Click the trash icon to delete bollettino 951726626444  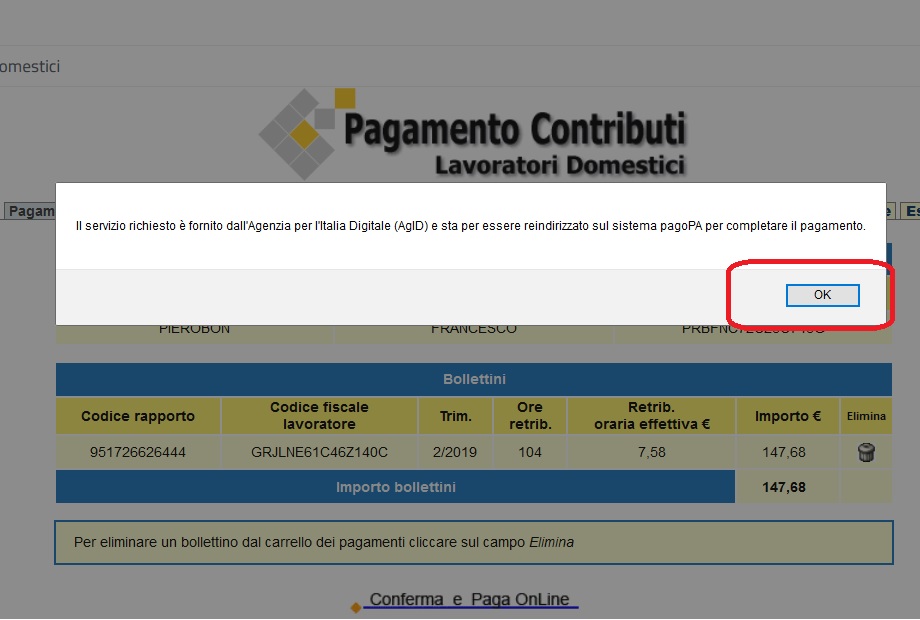865,451
